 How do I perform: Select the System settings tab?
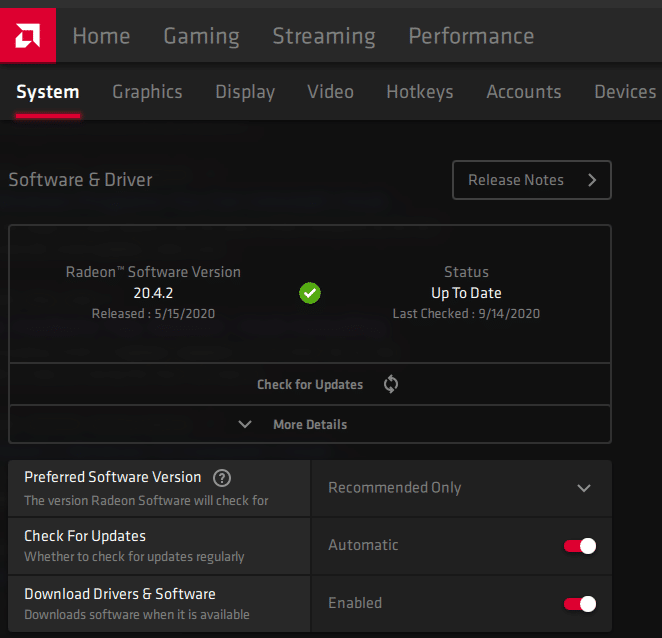click(x=48, y=92)
